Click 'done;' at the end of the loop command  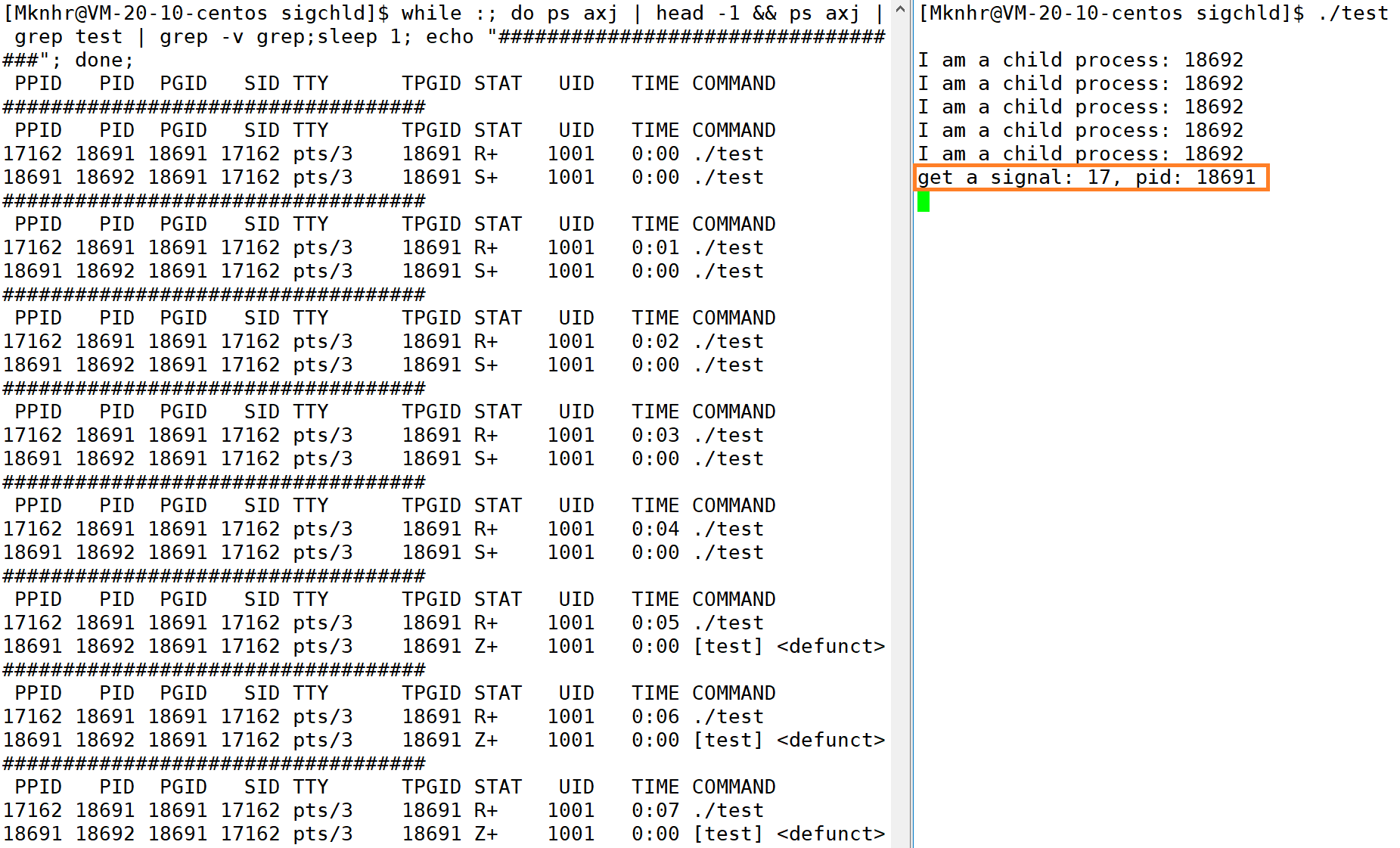(104, 61)
